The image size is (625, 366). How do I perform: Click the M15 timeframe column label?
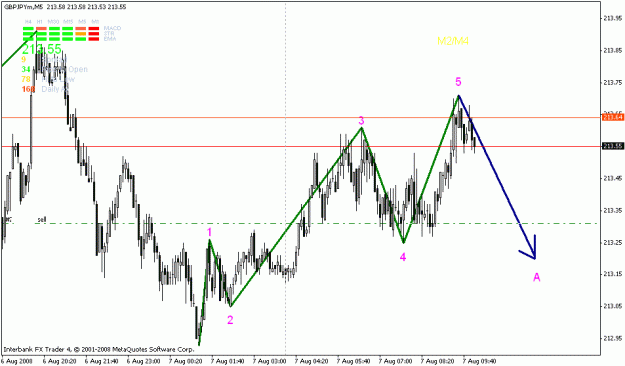click(68, 21)
